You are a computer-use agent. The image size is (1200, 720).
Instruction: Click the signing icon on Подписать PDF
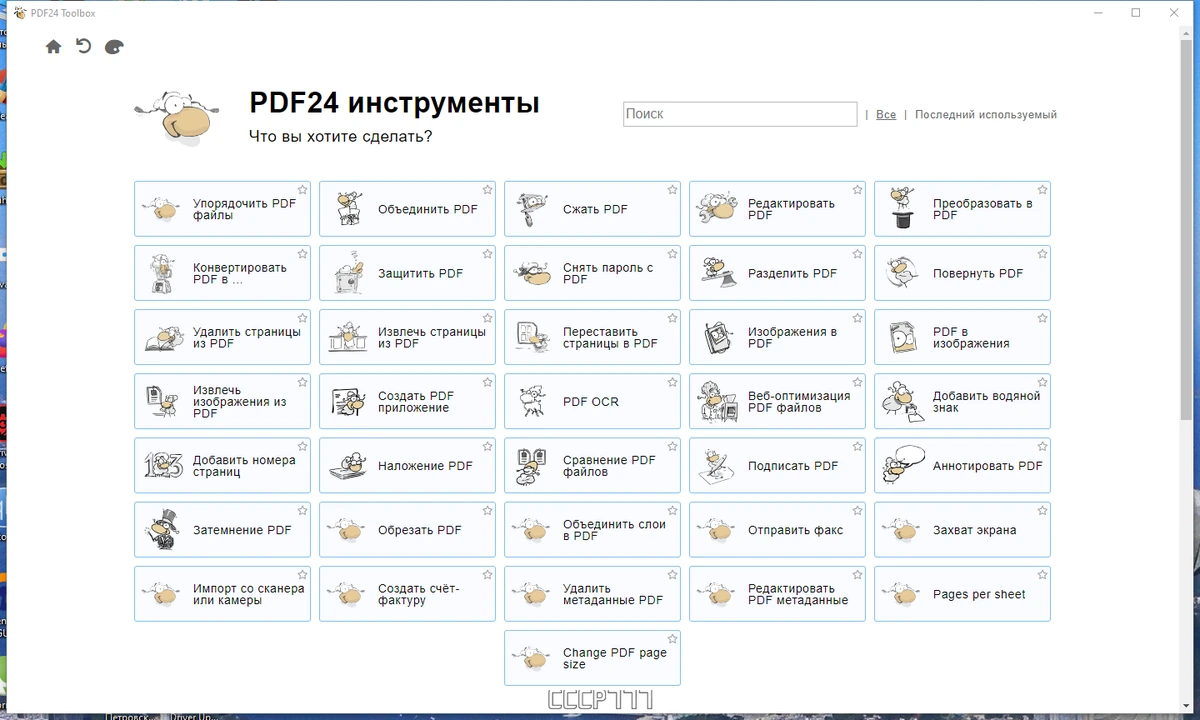[717, 465]
